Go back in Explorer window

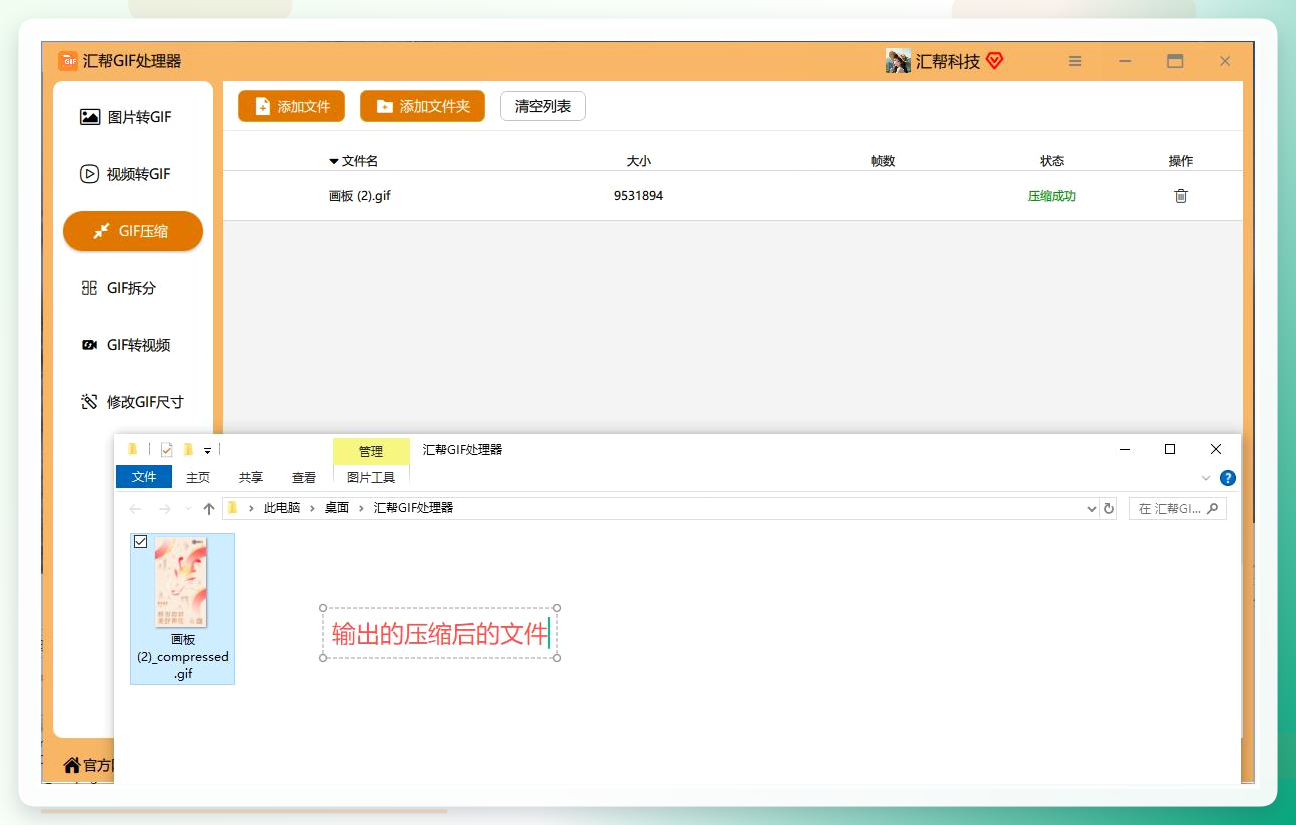coord(135,508)
